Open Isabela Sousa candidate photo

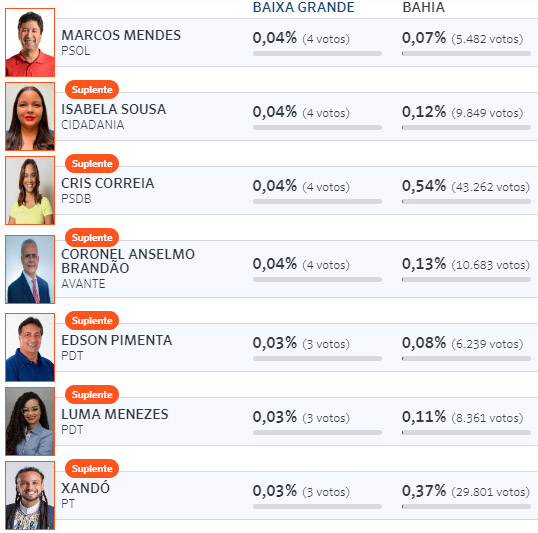(30, 116)
